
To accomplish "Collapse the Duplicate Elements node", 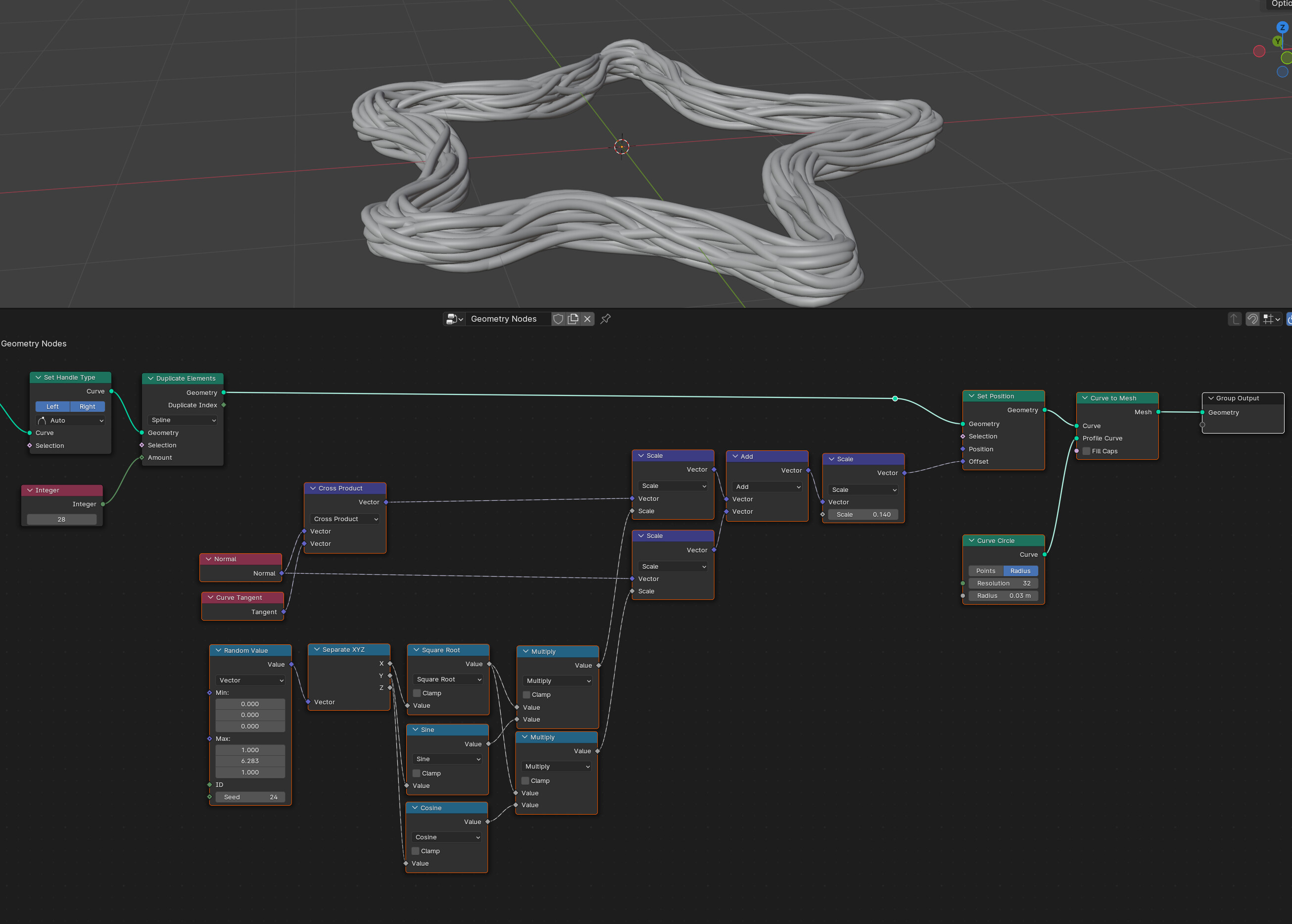I will 151,379.
